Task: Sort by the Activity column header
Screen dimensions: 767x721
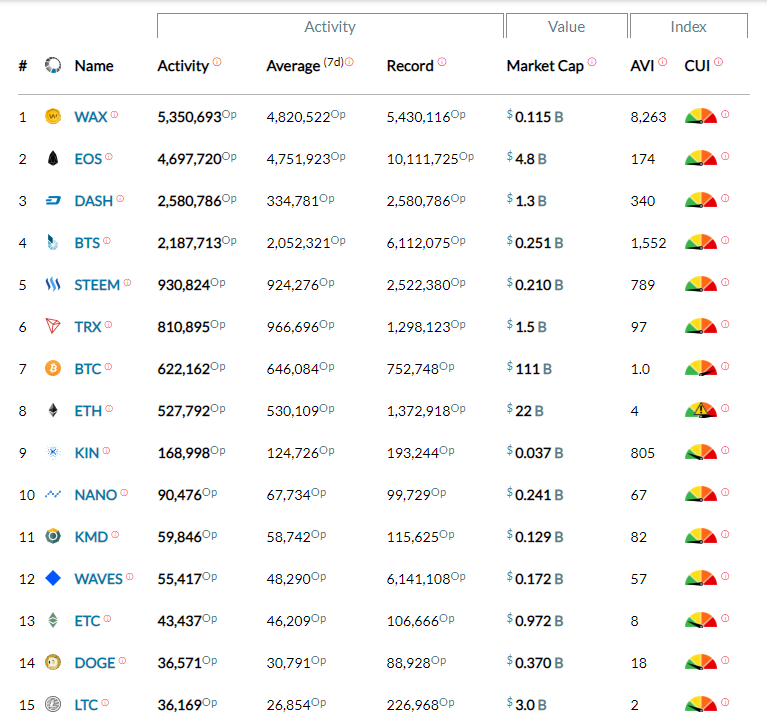Action: (183, 66)
